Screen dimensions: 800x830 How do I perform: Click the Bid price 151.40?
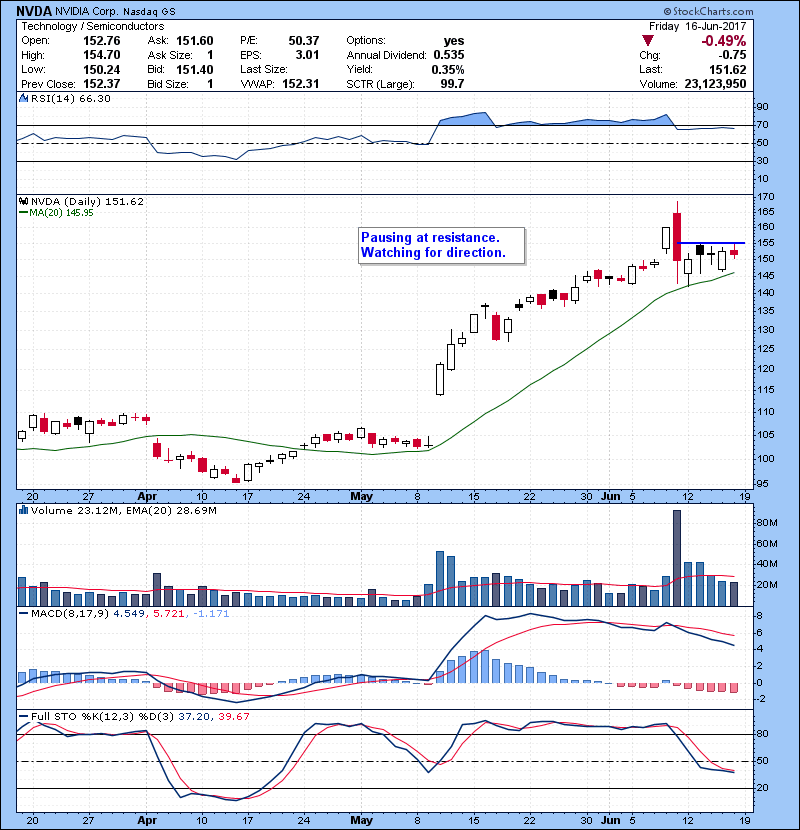195,69
